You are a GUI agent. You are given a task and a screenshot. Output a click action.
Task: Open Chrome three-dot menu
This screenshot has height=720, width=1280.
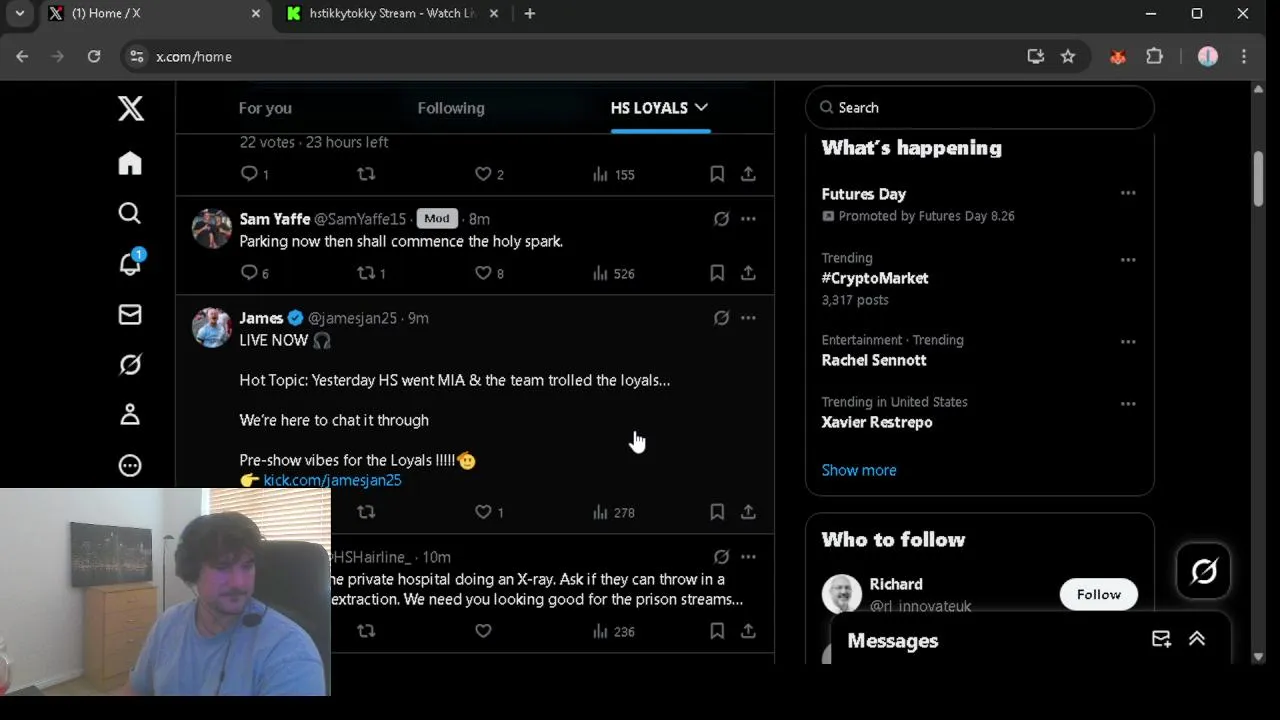1244,57
